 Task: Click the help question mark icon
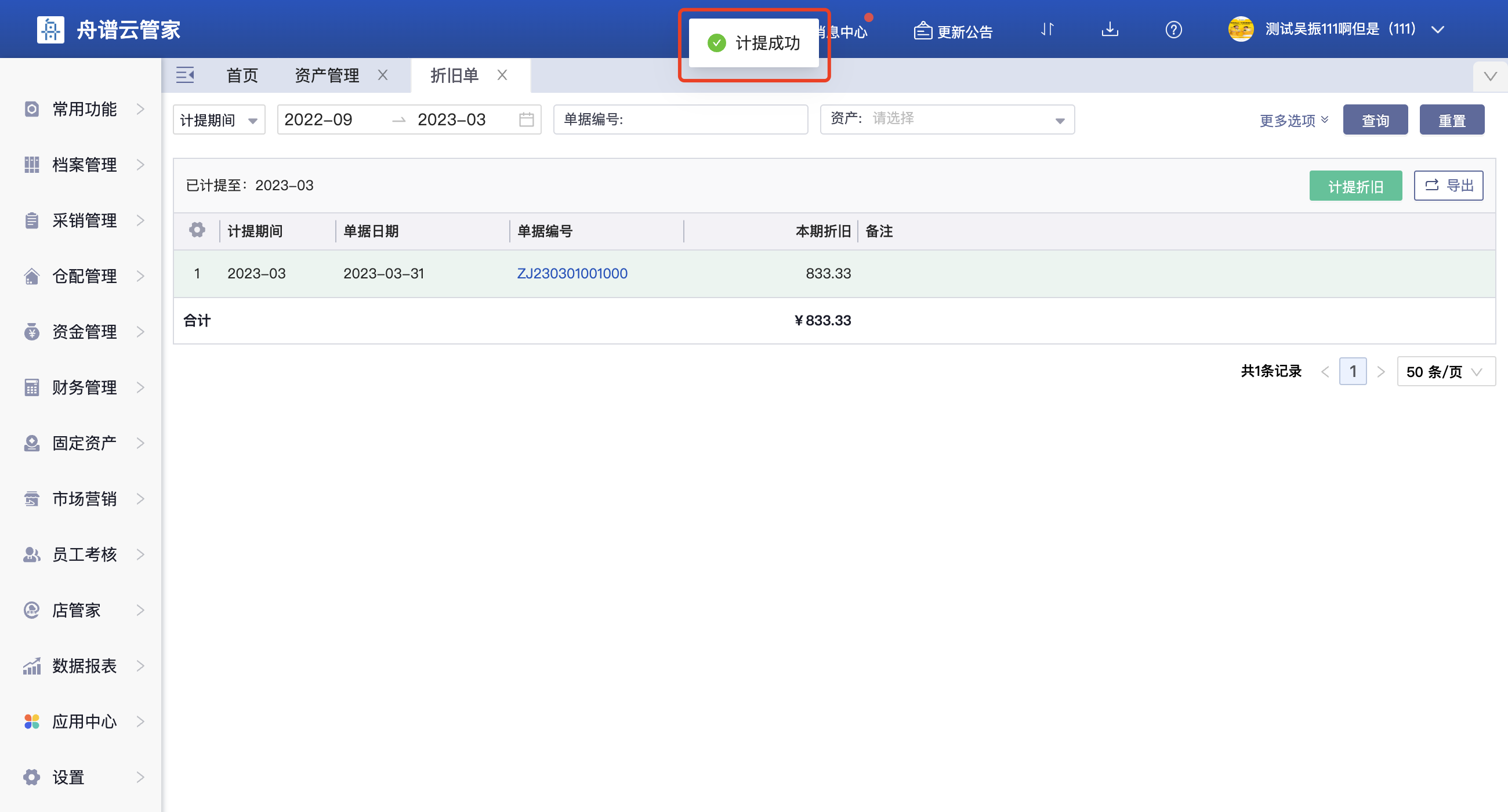[1173, 29]
